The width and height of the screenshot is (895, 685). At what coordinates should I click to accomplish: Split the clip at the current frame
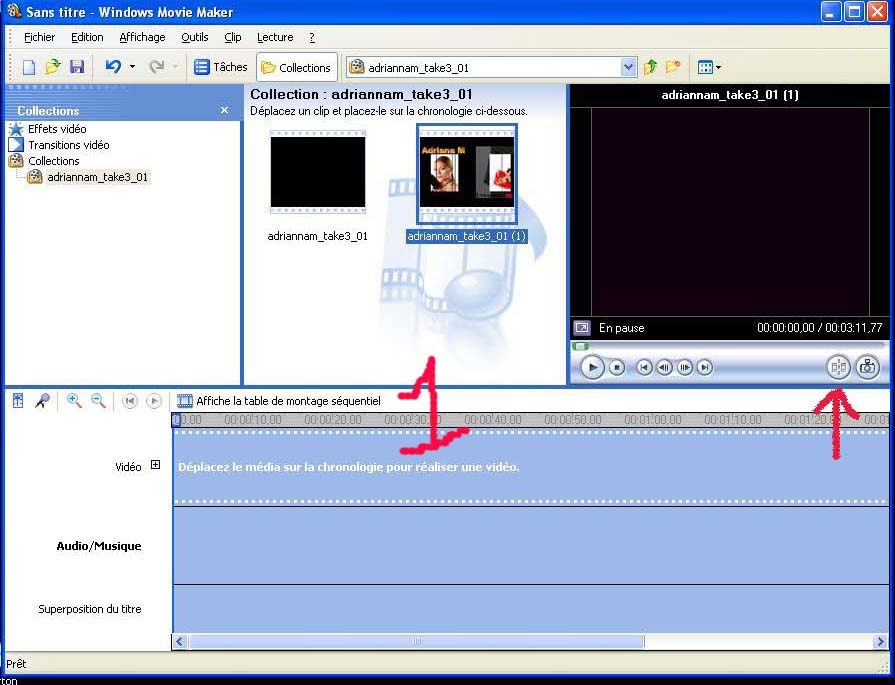[838, 367]
